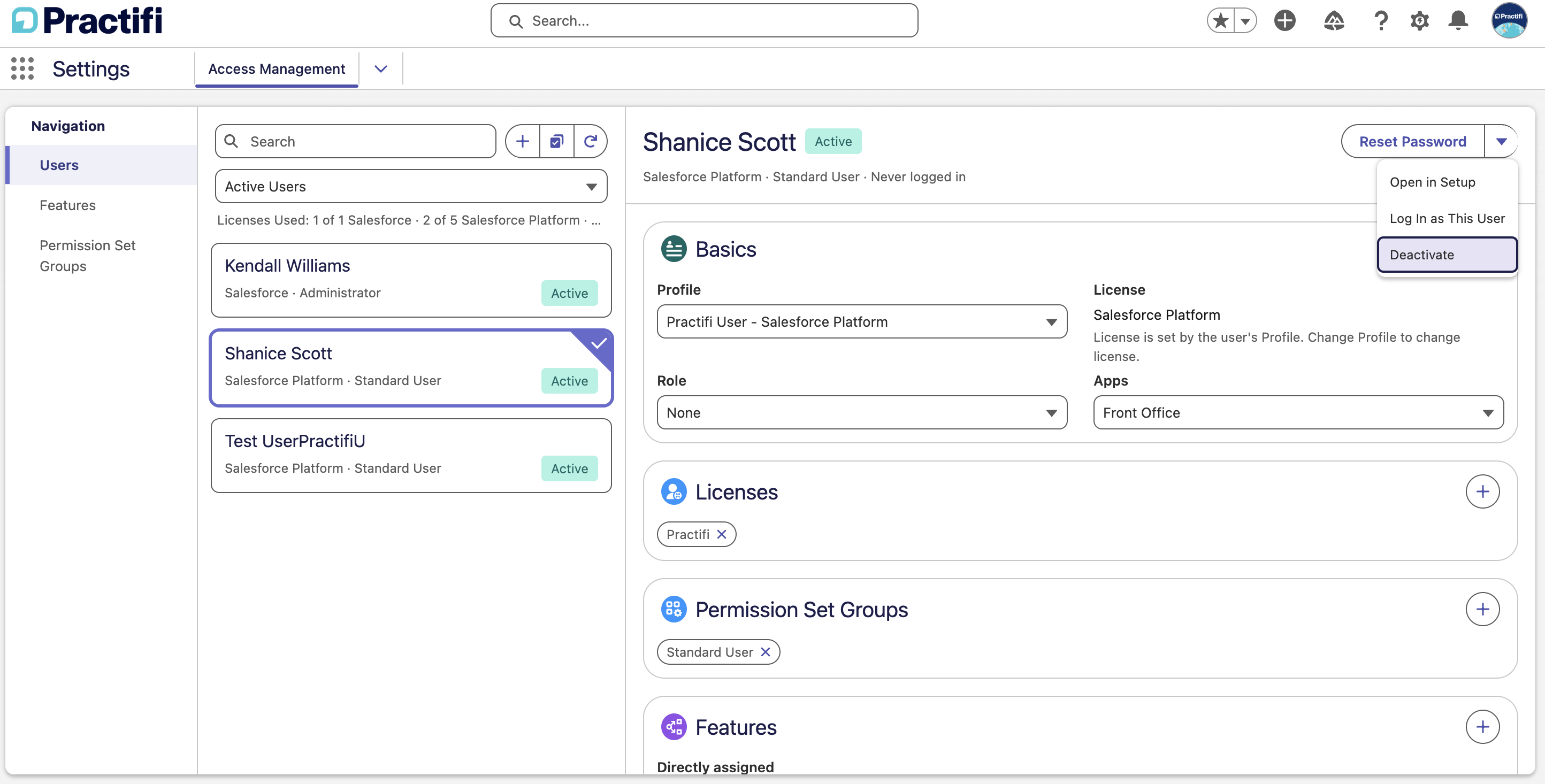
Task: Open the notifications bell
Action: click(x=1458, y=21)
